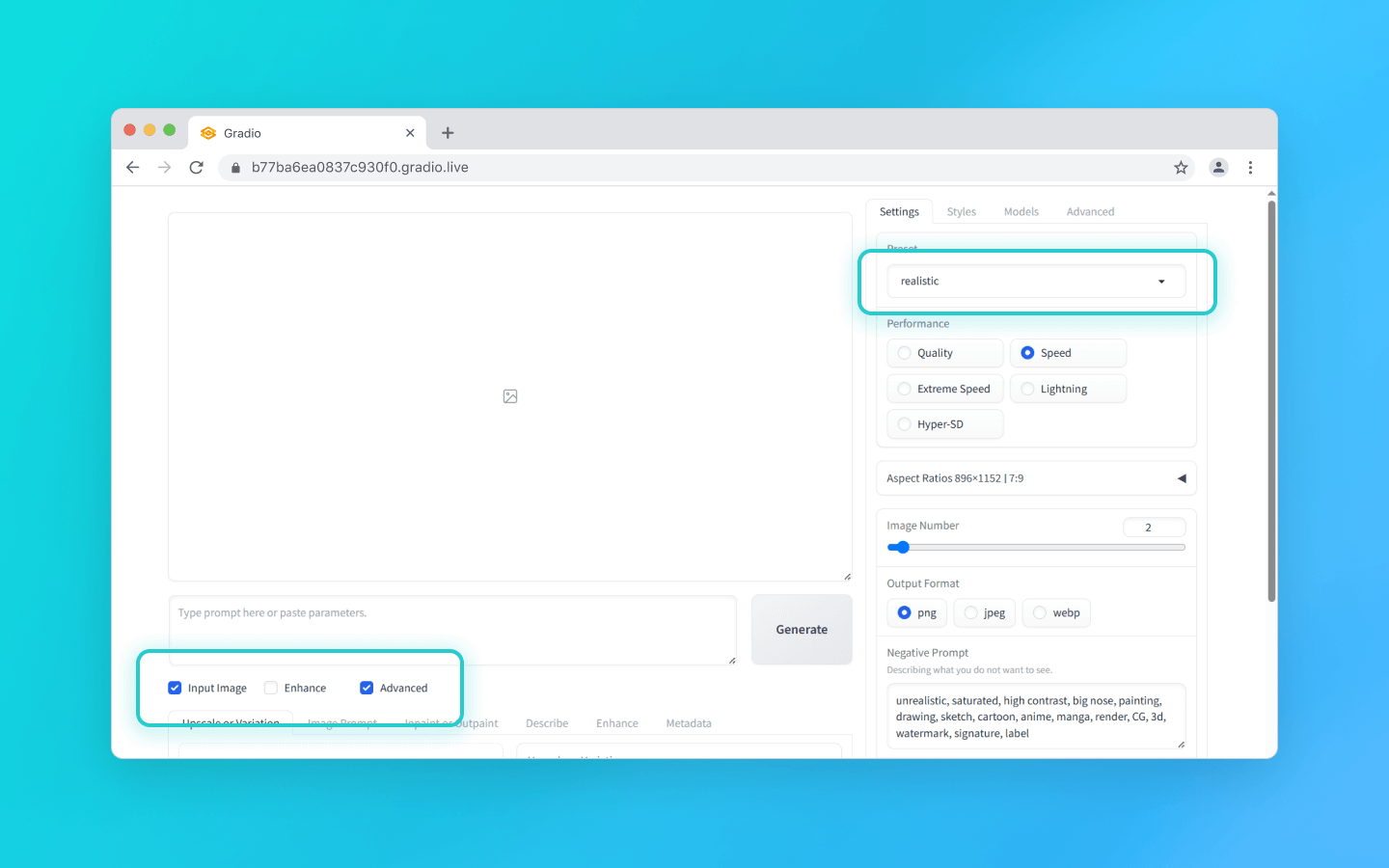Click the 'Describing what you do not want to see.' hint
This screenshot has height=868, width=1389.
(x=969, y=670)
